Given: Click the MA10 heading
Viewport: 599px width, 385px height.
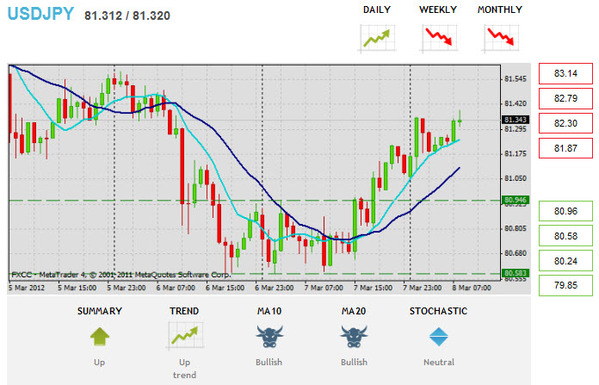Looking at the screenshot, I should point(269,311).
